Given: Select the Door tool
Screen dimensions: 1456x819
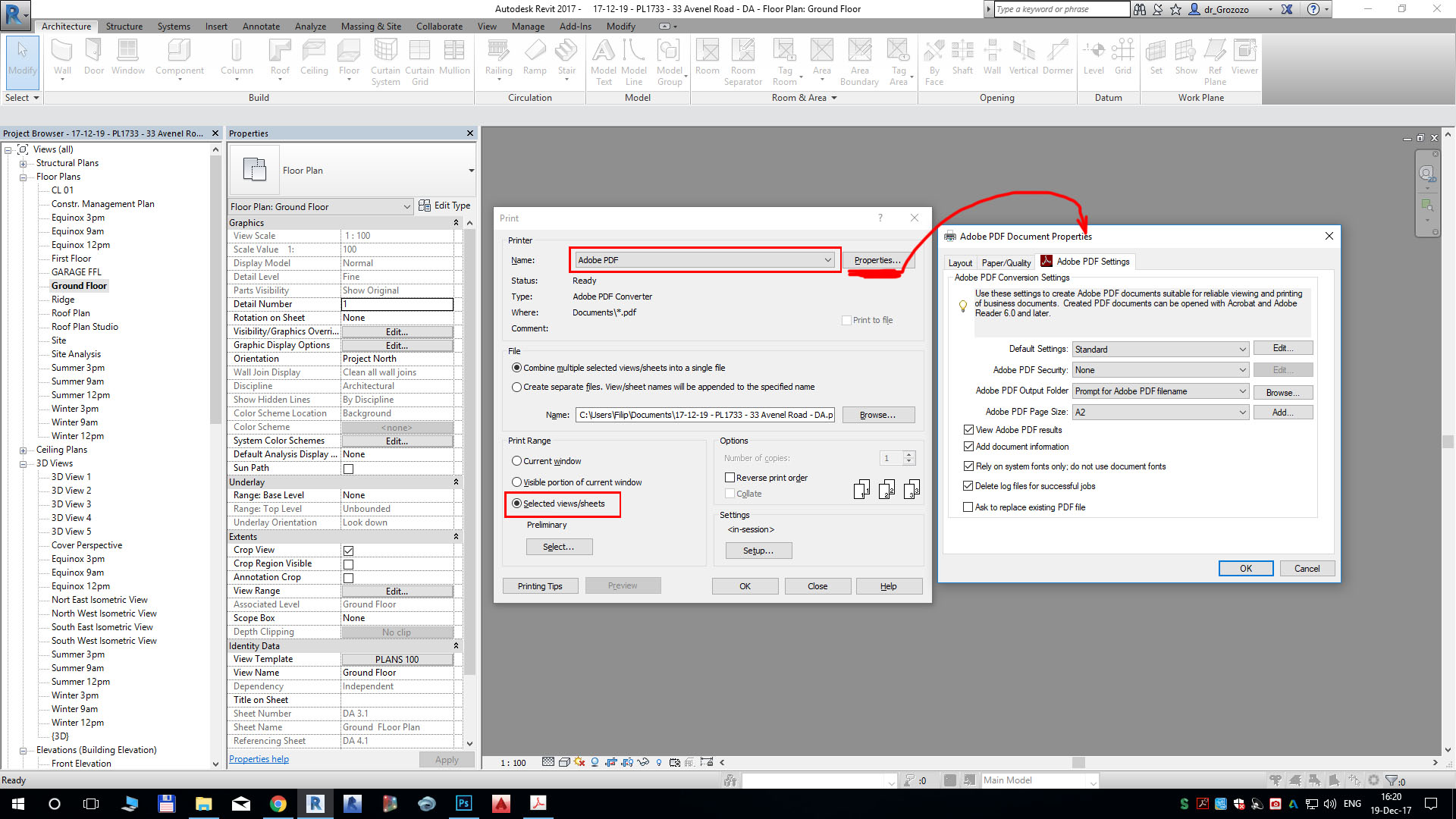Looking at the screenshot, I should [94, 58].
